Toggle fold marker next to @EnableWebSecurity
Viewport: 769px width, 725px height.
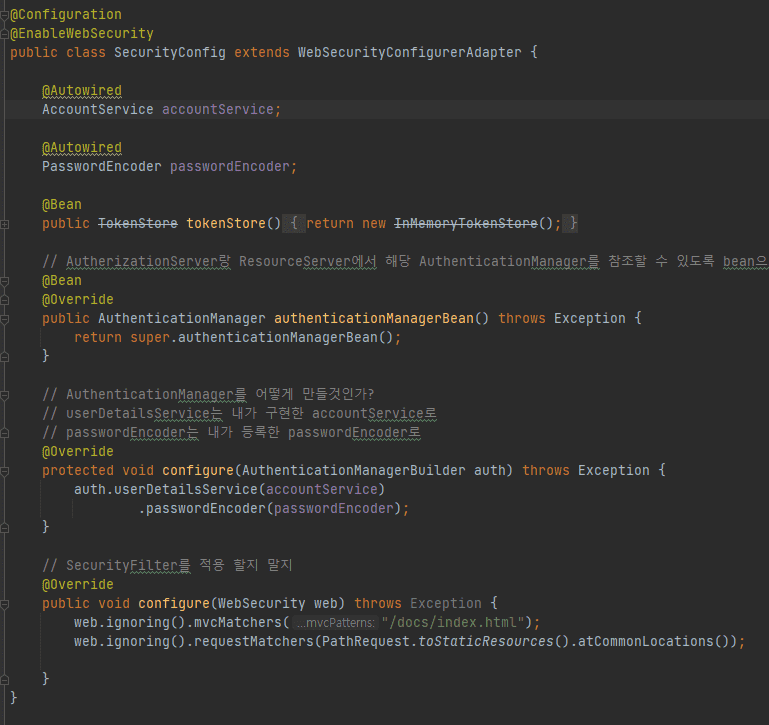[4, 34]
